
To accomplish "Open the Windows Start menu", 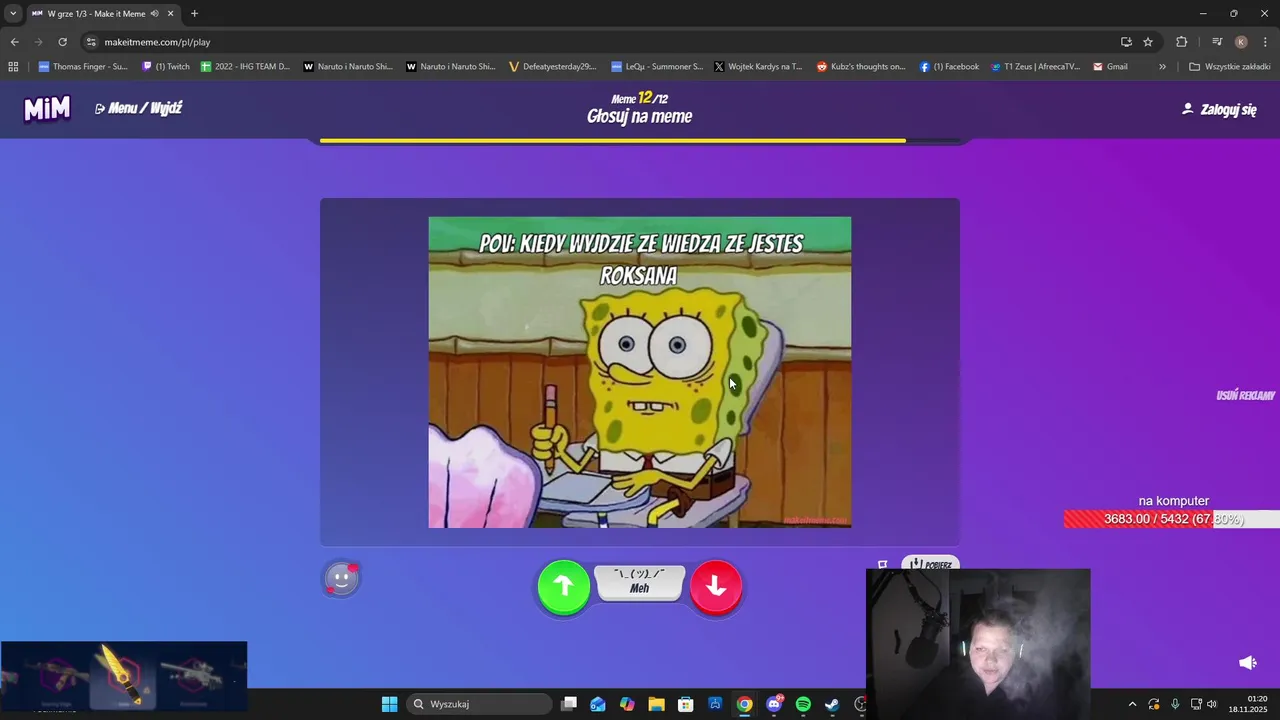I will [389, 704].
